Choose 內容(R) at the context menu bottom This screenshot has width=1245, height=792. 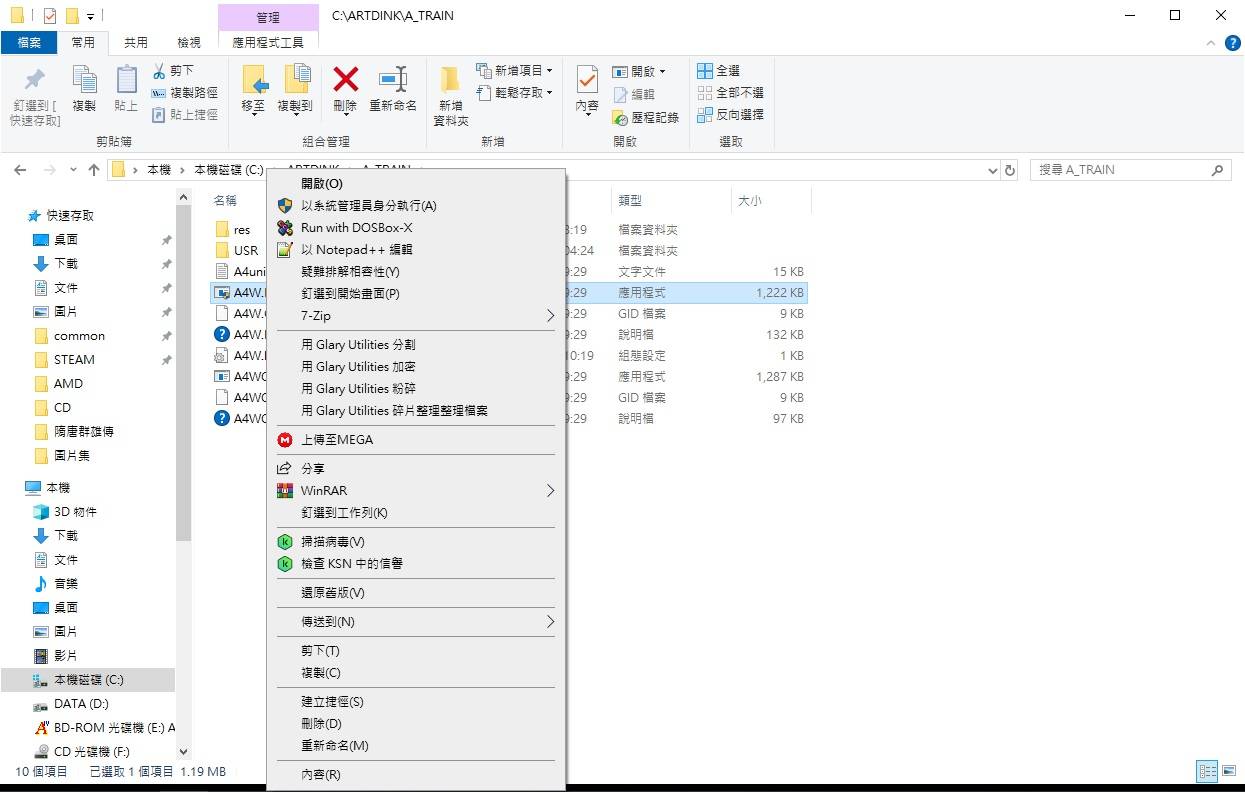tap(416, 775)
